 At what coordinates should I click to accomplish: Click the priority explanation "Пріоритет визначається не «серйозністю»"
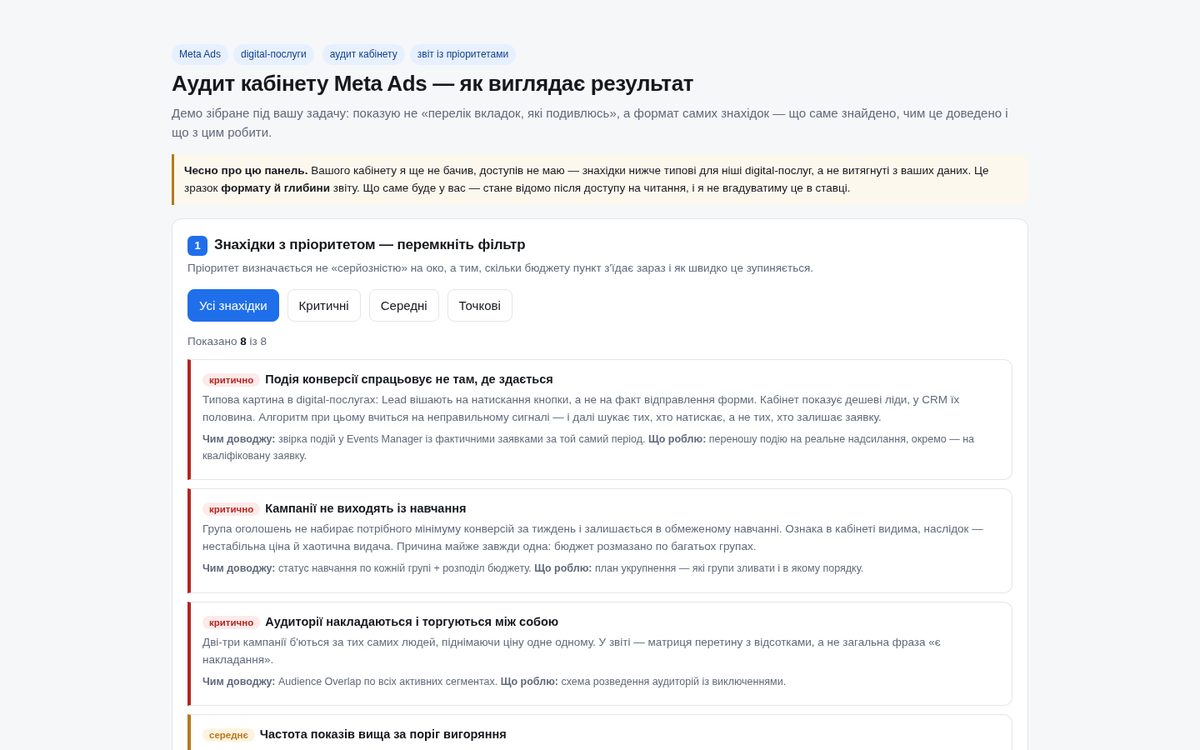point(500,268)
